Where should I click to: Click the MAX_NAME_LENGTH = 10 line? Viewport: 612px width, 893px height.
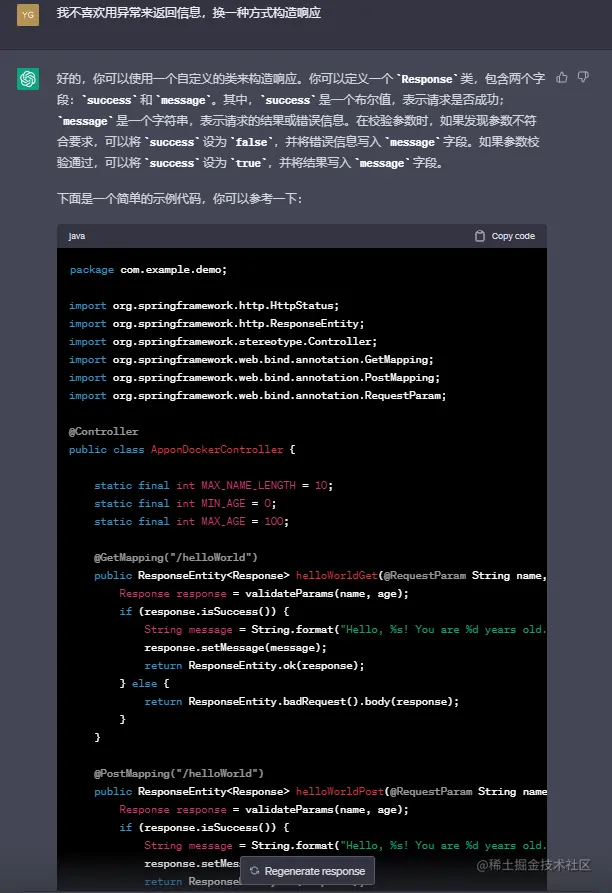(x=213, y=485)
